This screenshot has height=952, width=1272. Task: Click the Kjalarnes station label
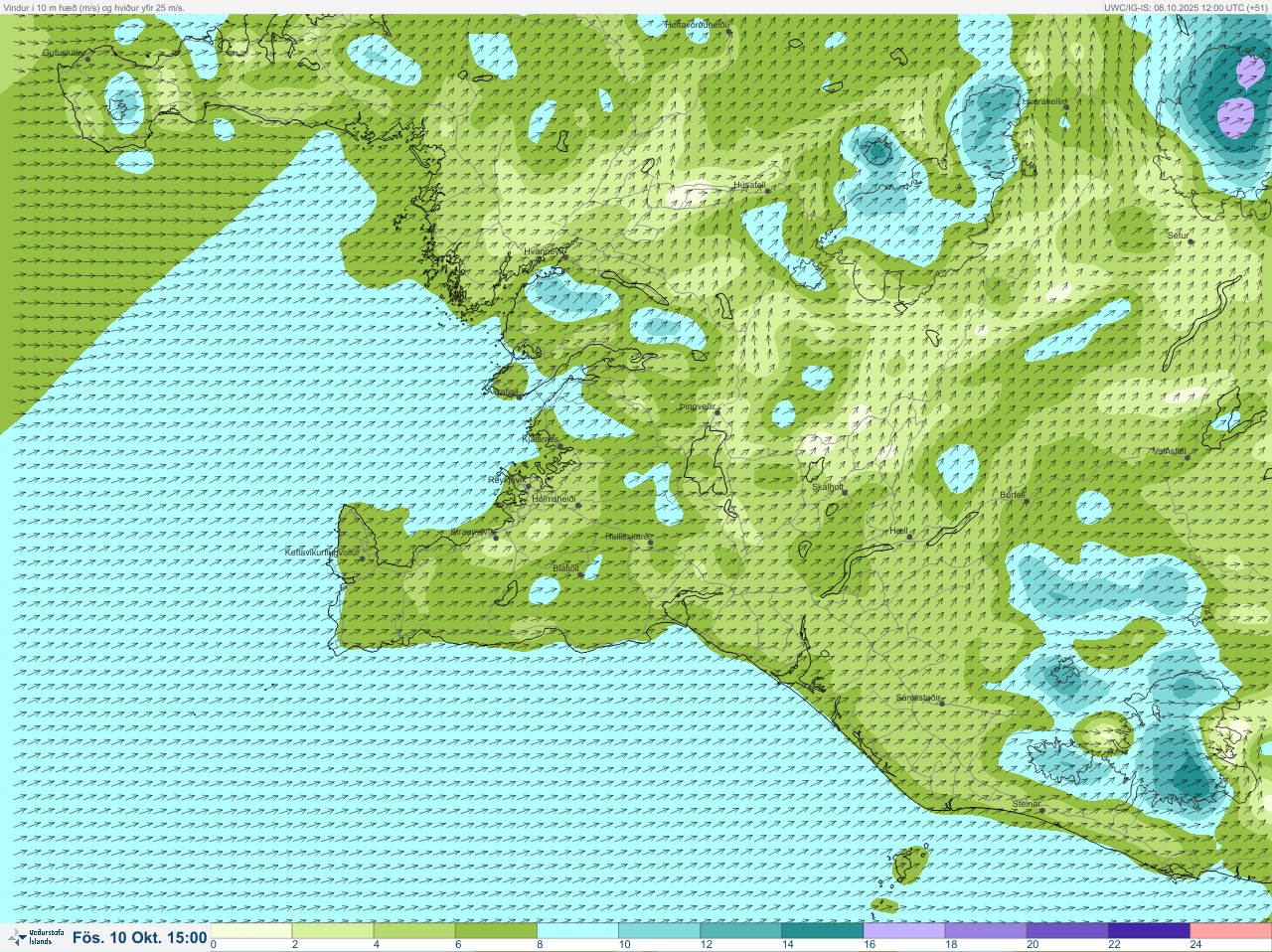coord(541,438)
